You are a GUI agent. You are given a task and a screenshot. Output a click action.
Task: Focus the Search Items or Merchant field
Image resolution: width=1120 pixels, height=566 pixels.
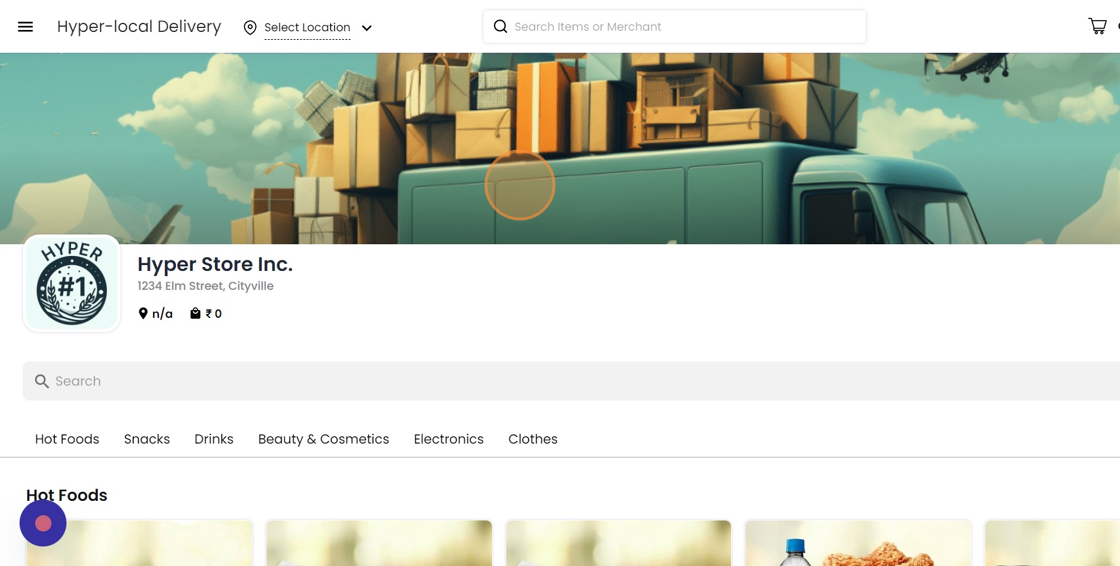(685, 27)
